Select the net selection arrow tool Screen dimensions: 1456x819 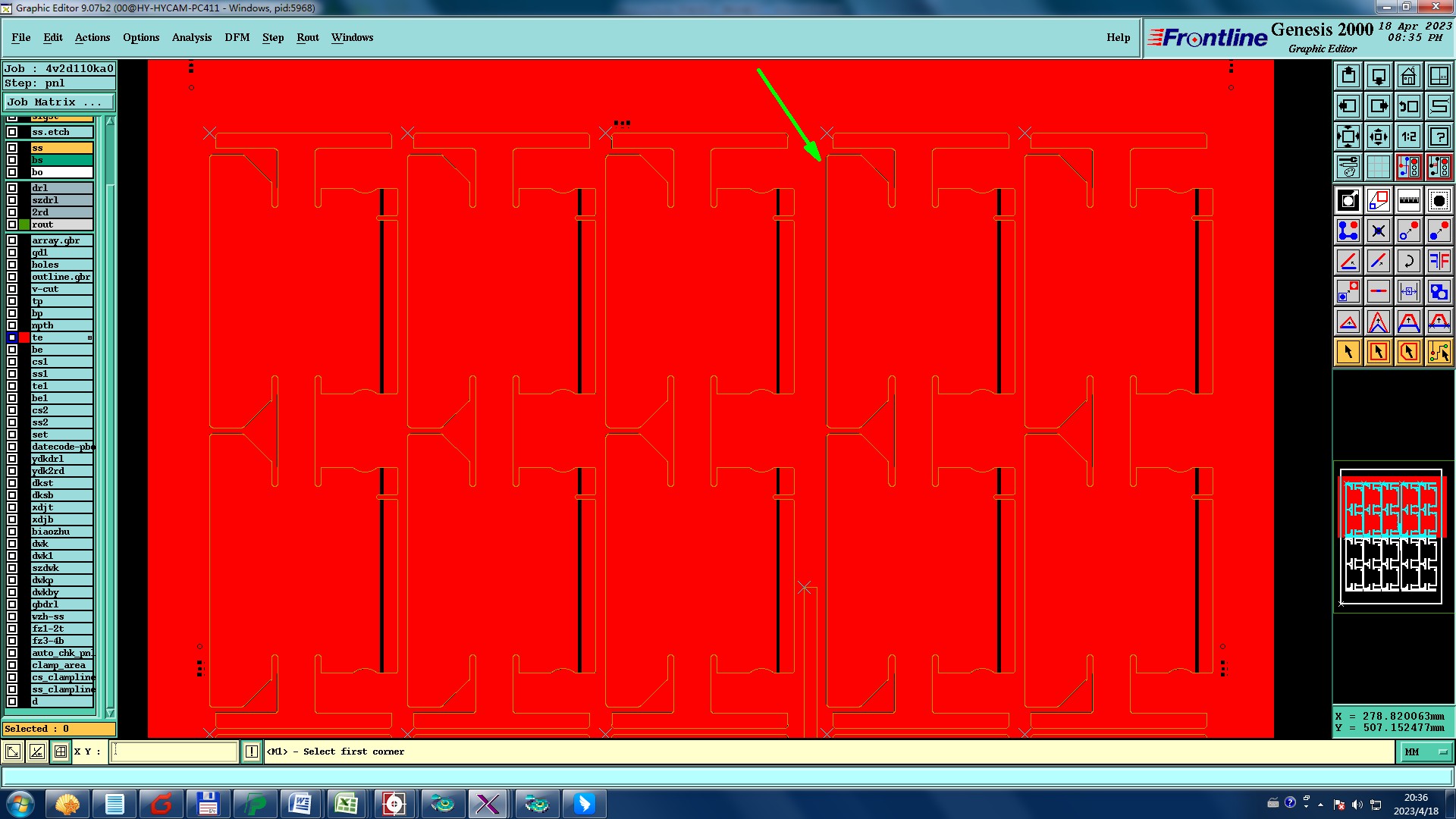(1439, 352)
